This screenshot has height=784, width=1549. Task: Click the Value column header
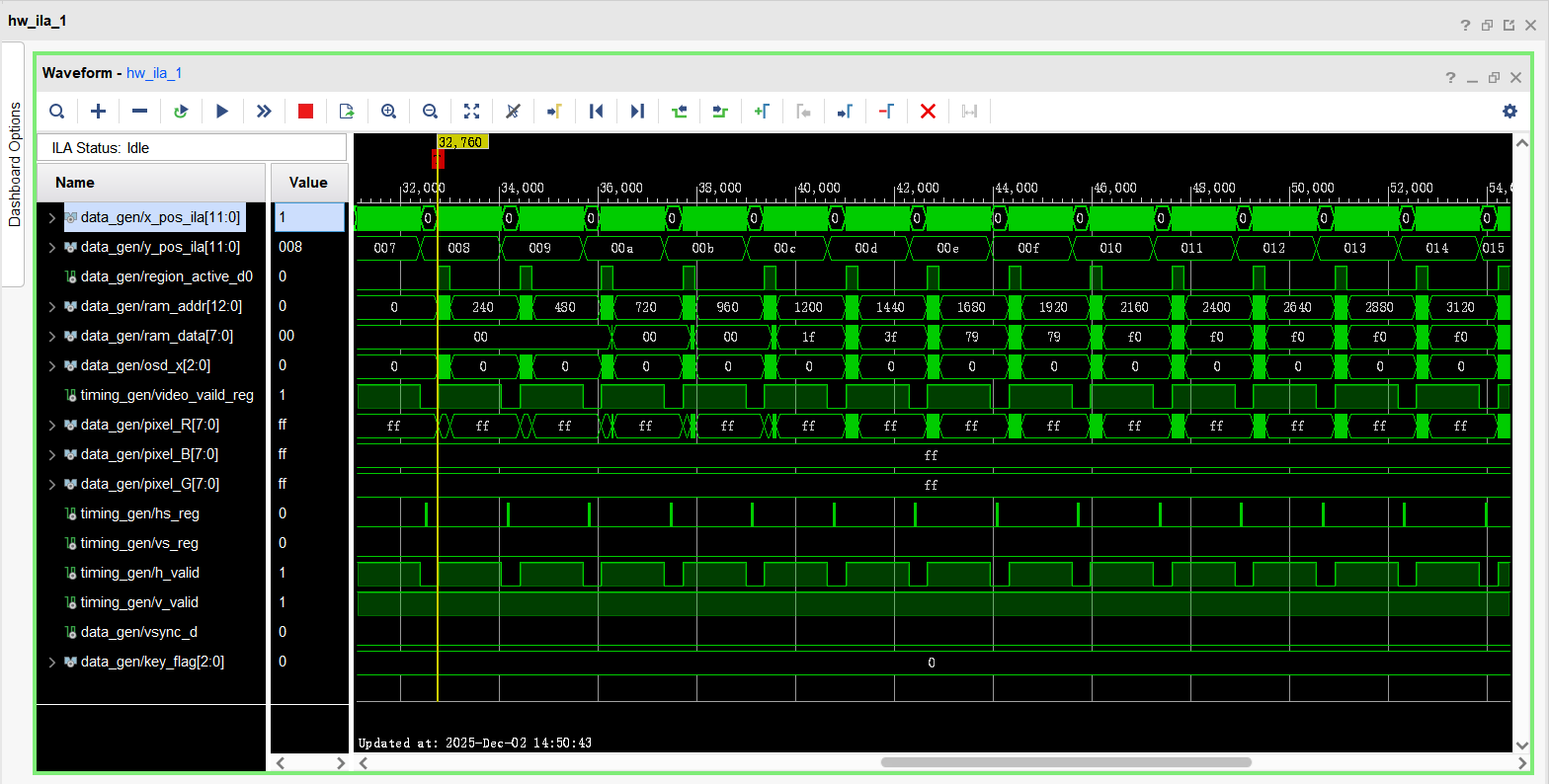(x=308, y=183)
